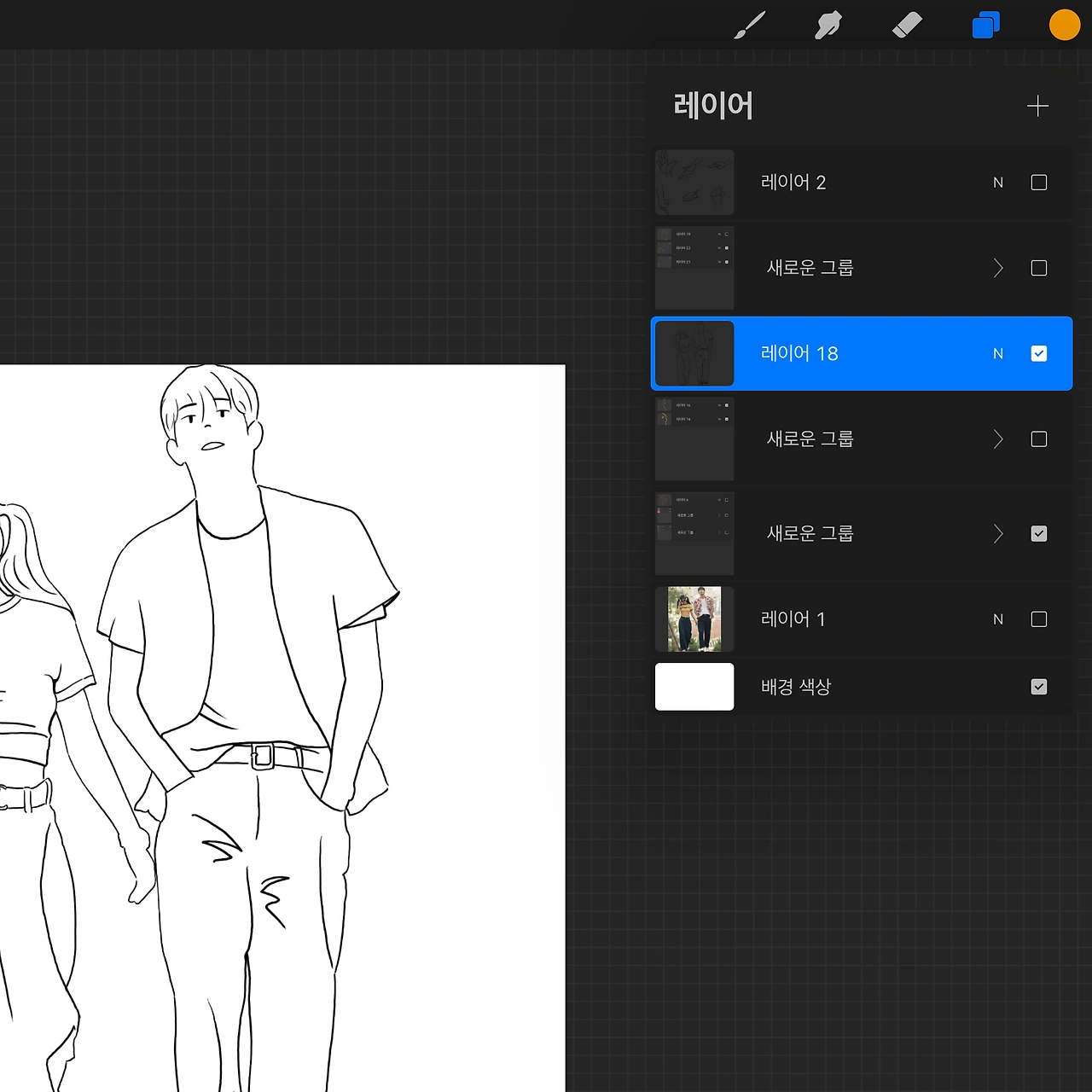Expand the 새로운 그룹 directly above 레이어 1
The height and width of the screenshot is (1092, 1092).
[x=998, y=534]
